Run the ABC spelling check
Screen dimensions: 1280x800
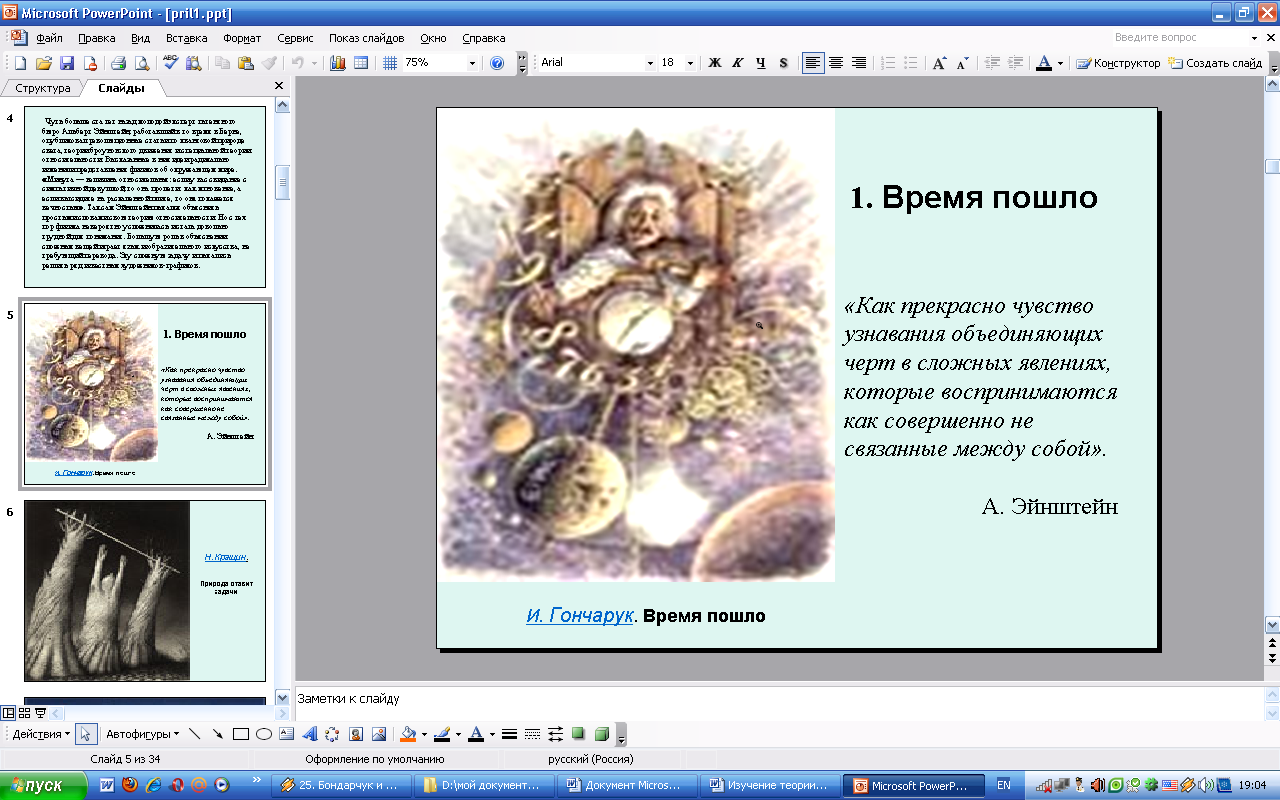(x=171, y=63)
